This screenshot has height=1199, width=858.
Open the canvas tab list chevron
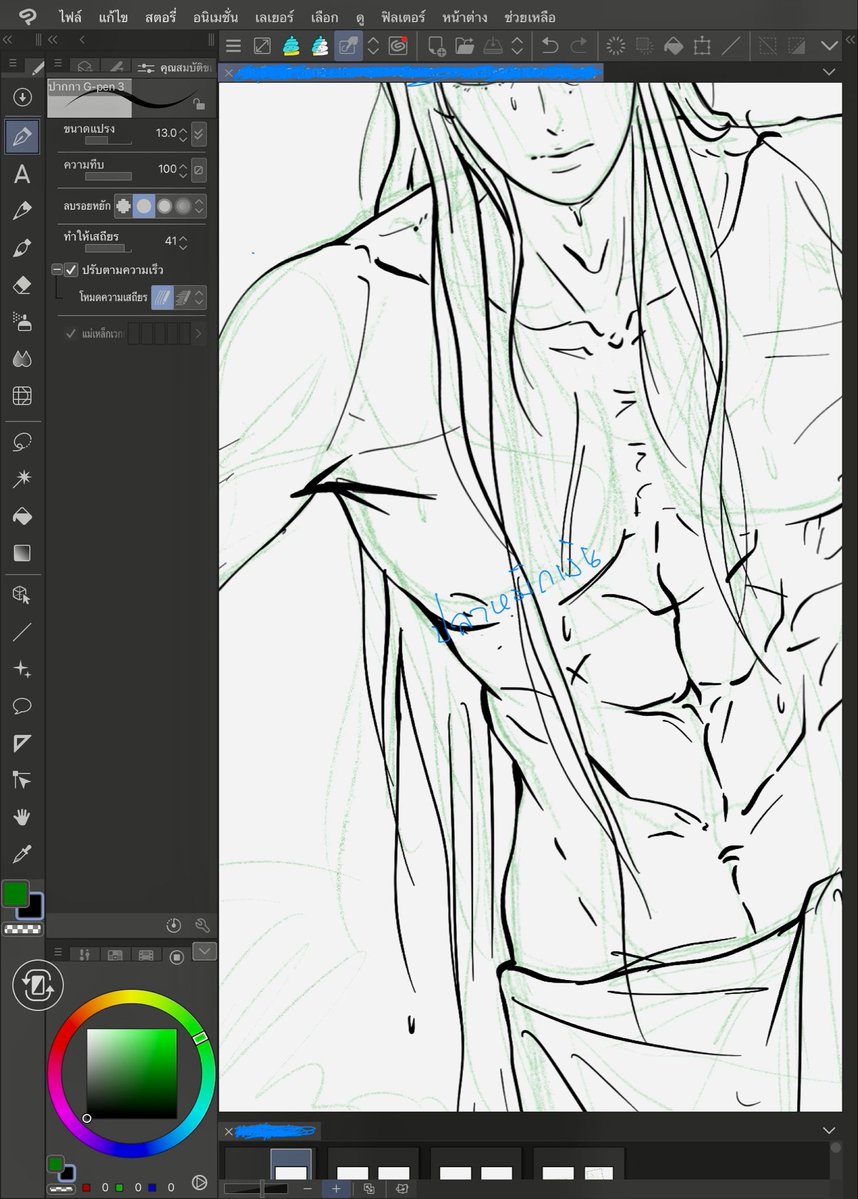(x=829, y=72)
